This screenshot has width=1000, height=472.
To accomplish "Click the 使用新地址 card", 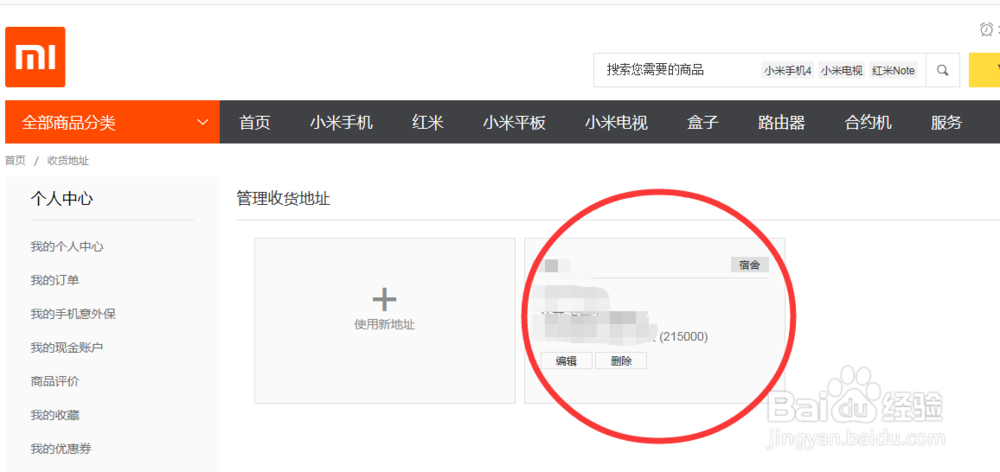I will (385, 321).
